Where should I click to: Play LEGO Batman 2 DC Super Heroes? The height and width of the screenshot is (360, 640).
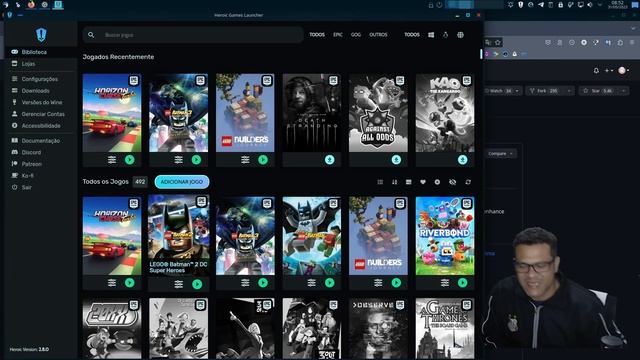[x=197, y=284]
